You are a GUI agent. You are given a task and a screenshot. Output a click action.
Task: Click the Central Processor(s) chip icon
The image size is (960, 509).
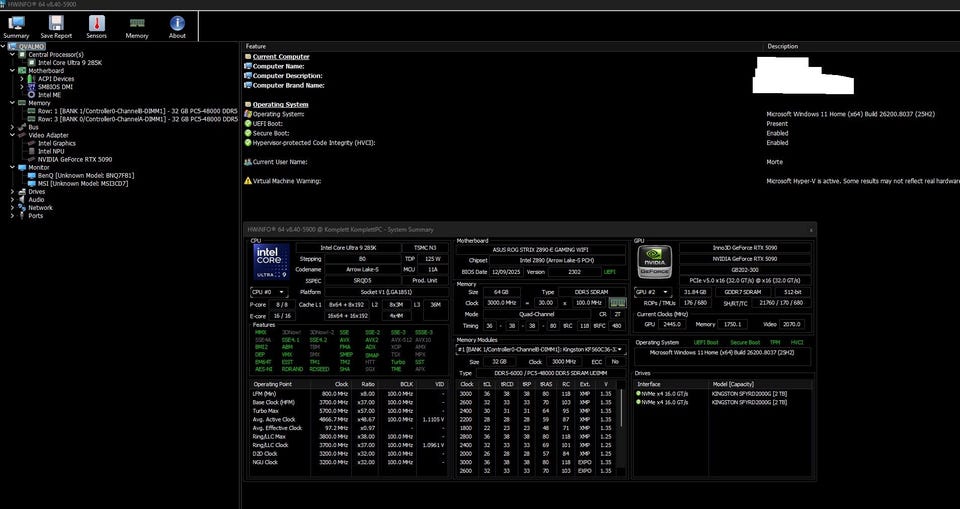(23, 55)
